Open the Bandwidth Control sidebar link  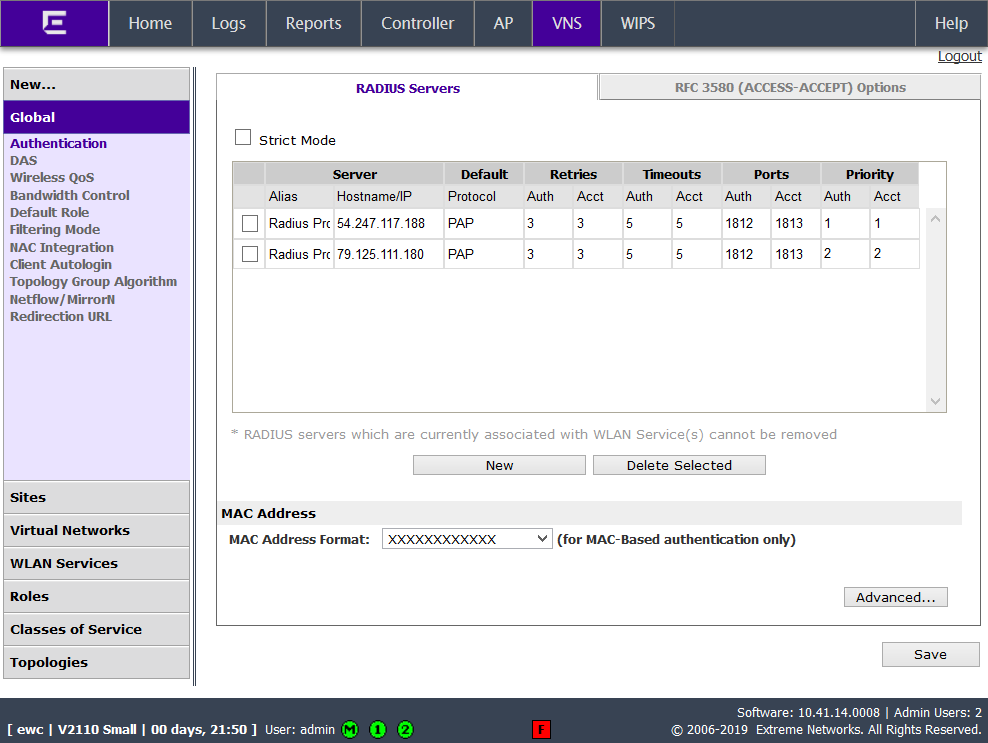[69, 195]
